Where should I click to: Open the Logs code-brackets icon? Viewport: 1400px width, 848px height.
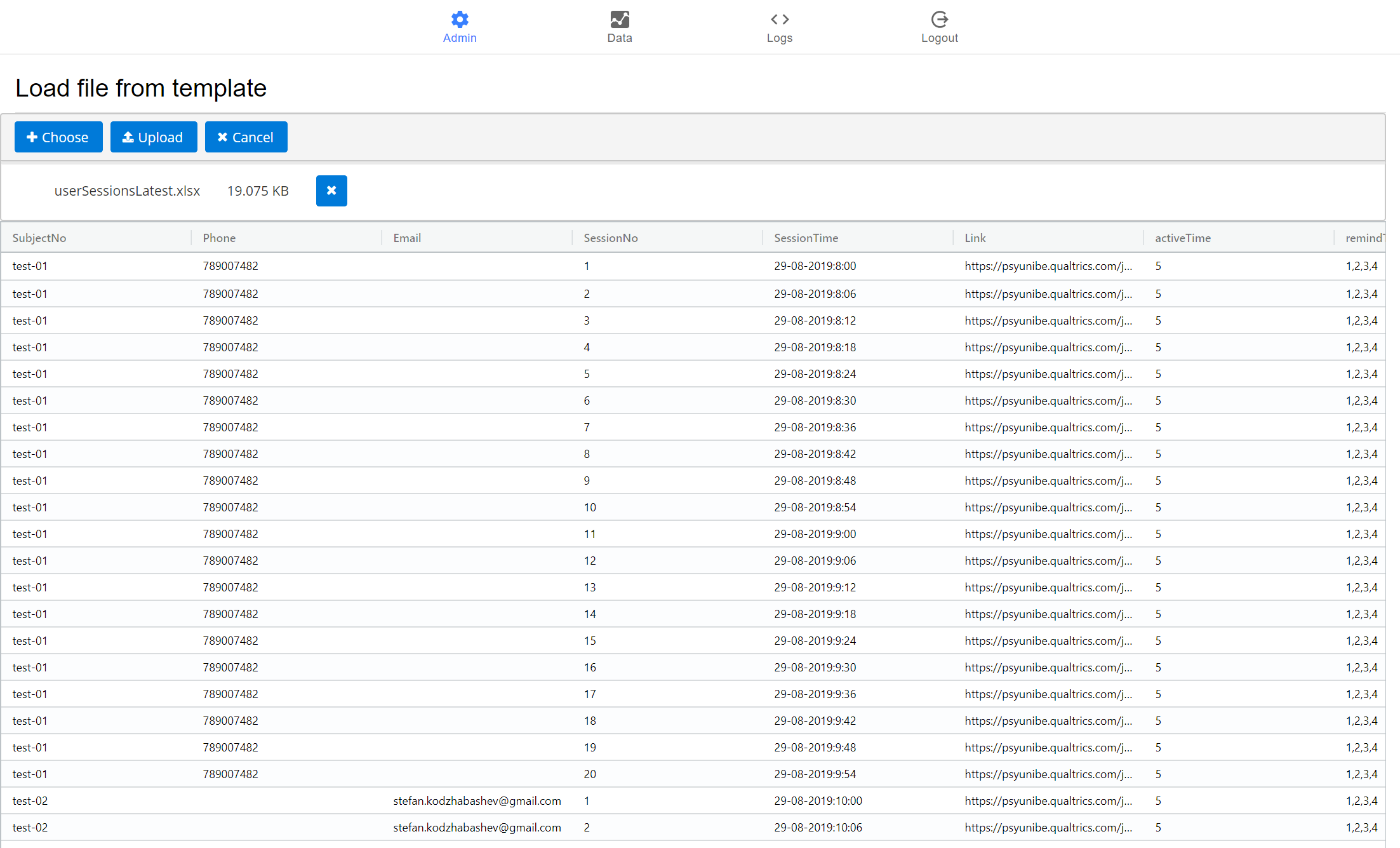point(780,19)
